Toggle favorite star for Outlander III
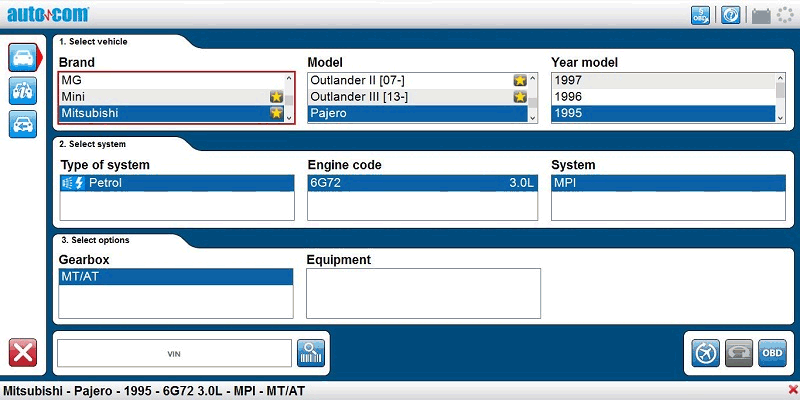Image resolution: width=800 pixels, height=400 pixels. click(x=519, y=96)
